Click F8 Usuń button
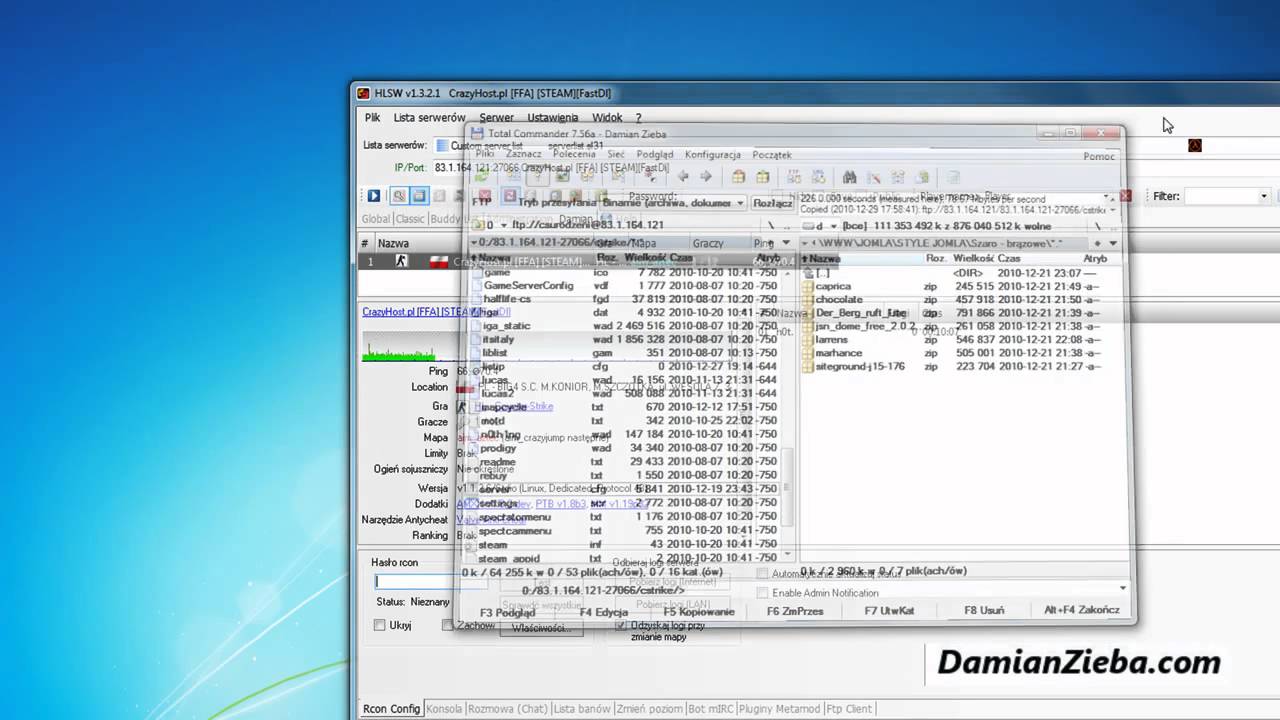This screenshot has height=720, width=1280. click(984, 610)
